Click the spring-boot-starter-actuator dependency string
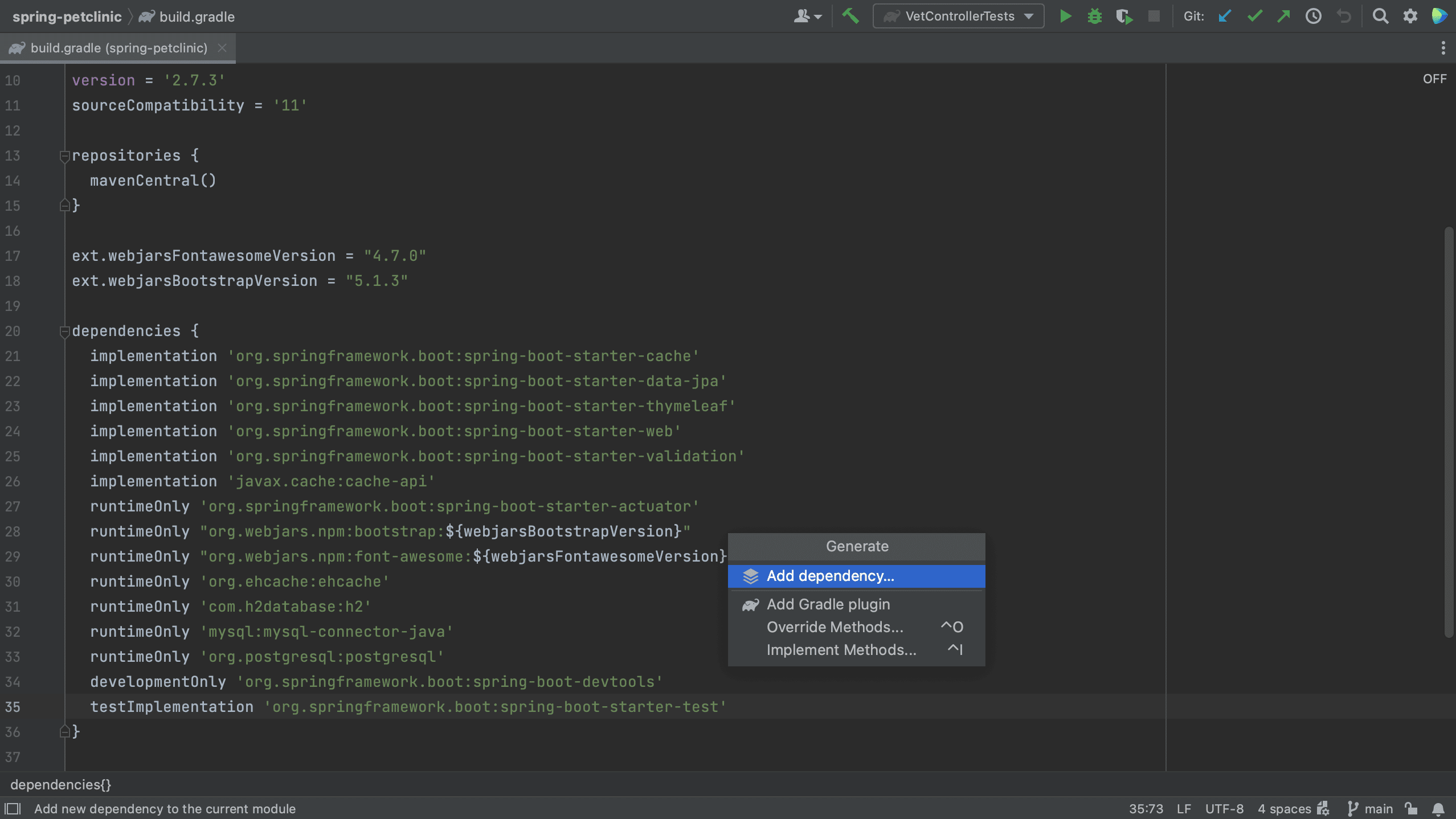Image resolution: width=1456 pixels, height=819 pixels. click(x=449, y=506)
